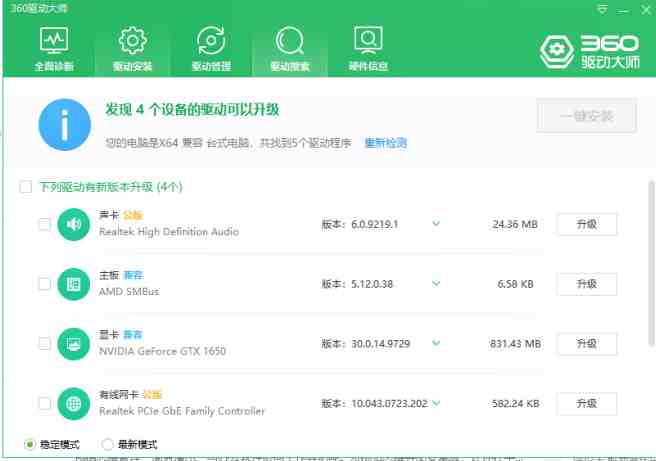
Task: Click the NVIDIA graphics card icon
Action: click(74, 344)
